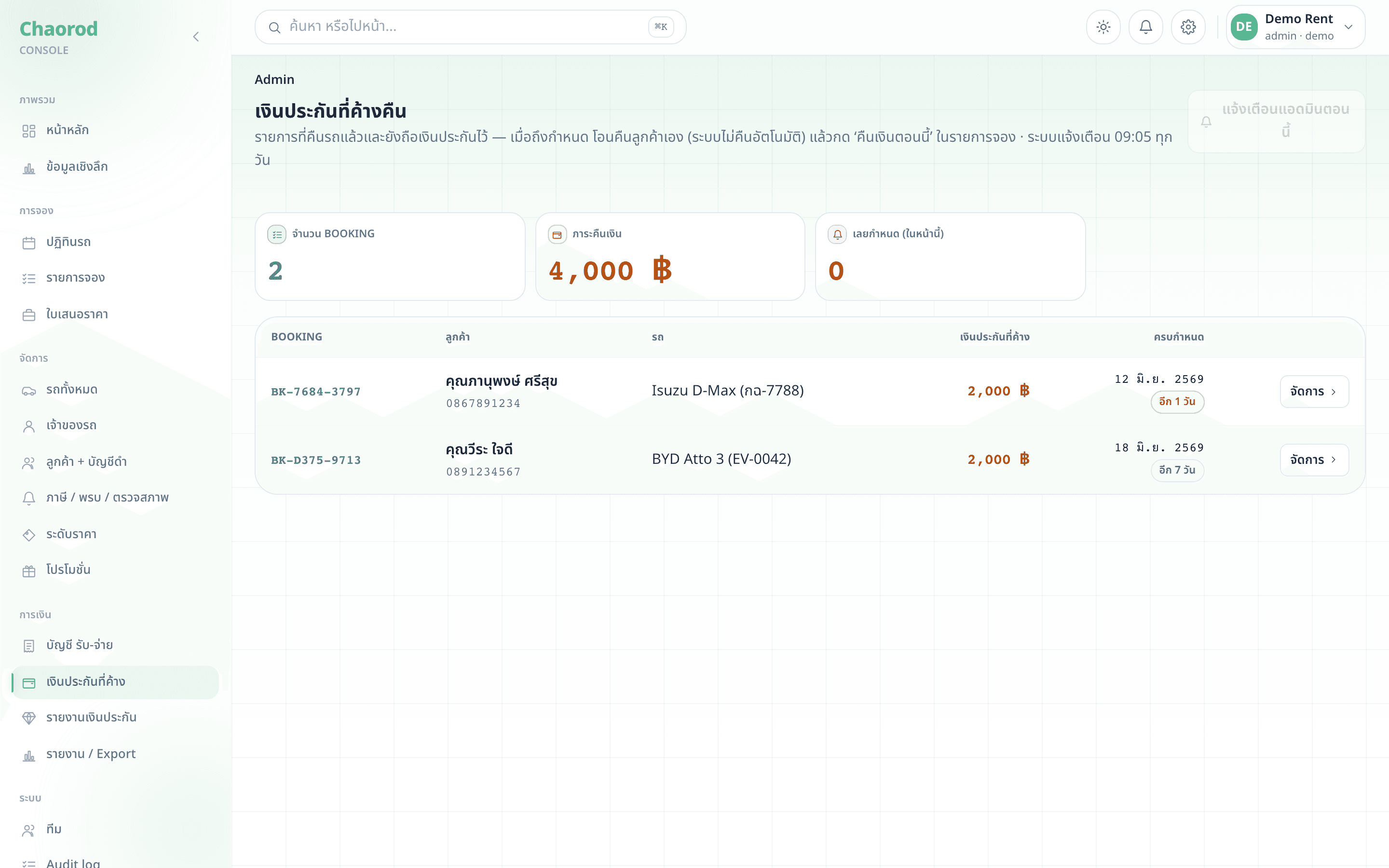Open the calendar icon for ปฏิทินรถ
The image size is (1389, 868).
29,243
